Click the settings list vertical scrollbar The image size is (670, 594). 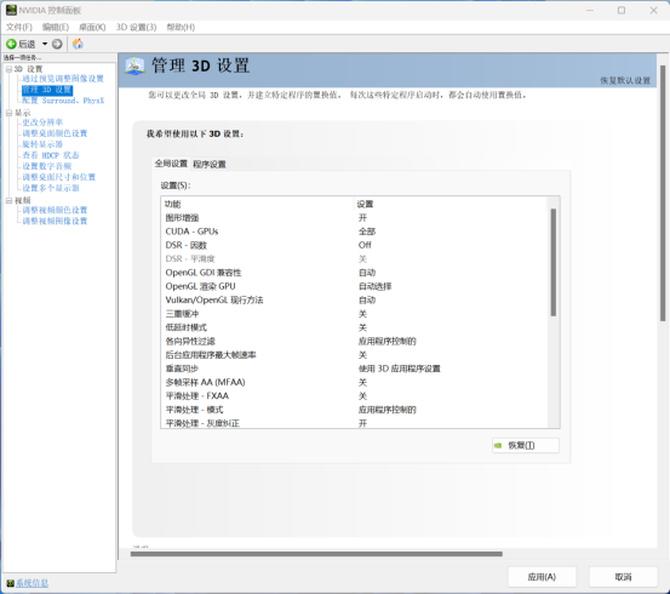click(553, 262)
